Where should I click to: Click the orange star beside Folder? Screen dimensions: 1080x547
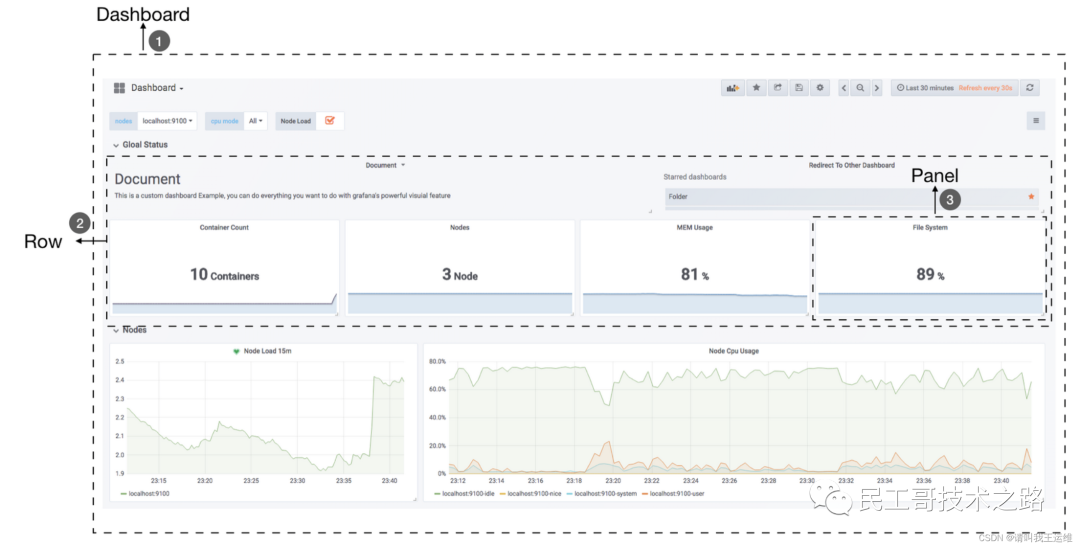click(x=1031, y=197)
